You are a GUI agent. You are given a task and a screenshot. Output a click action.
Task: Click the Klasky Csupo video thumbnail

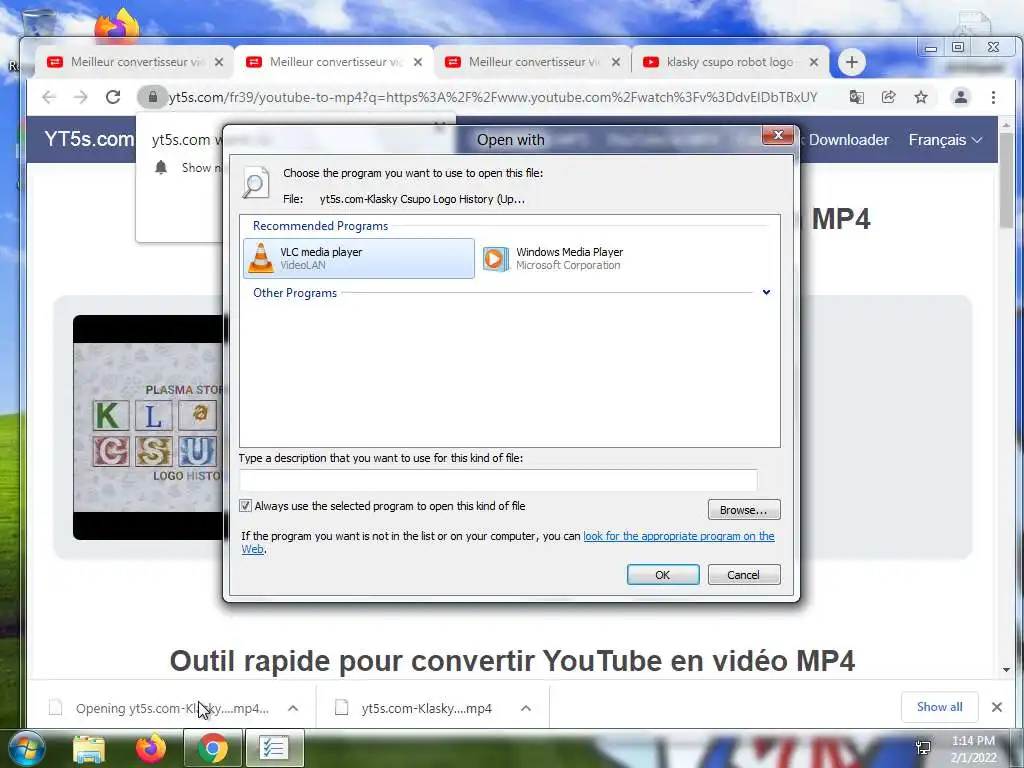(x=148, y=427)
